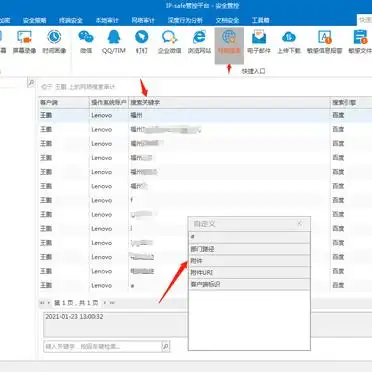Sort by the 搜索关键字 column header

point(229,103)
